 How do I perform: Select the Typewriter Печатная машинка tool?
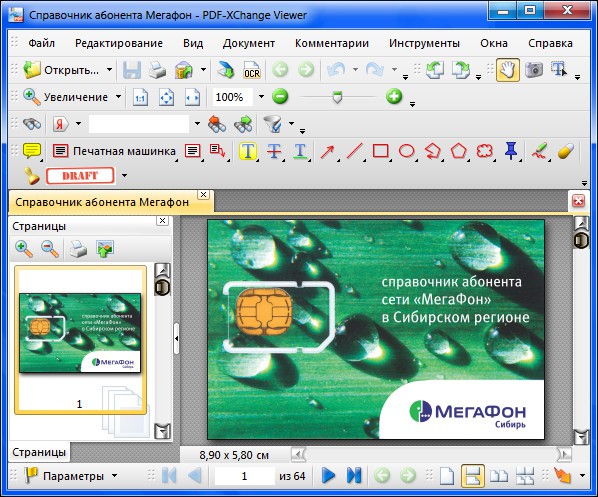pos(114,151)
